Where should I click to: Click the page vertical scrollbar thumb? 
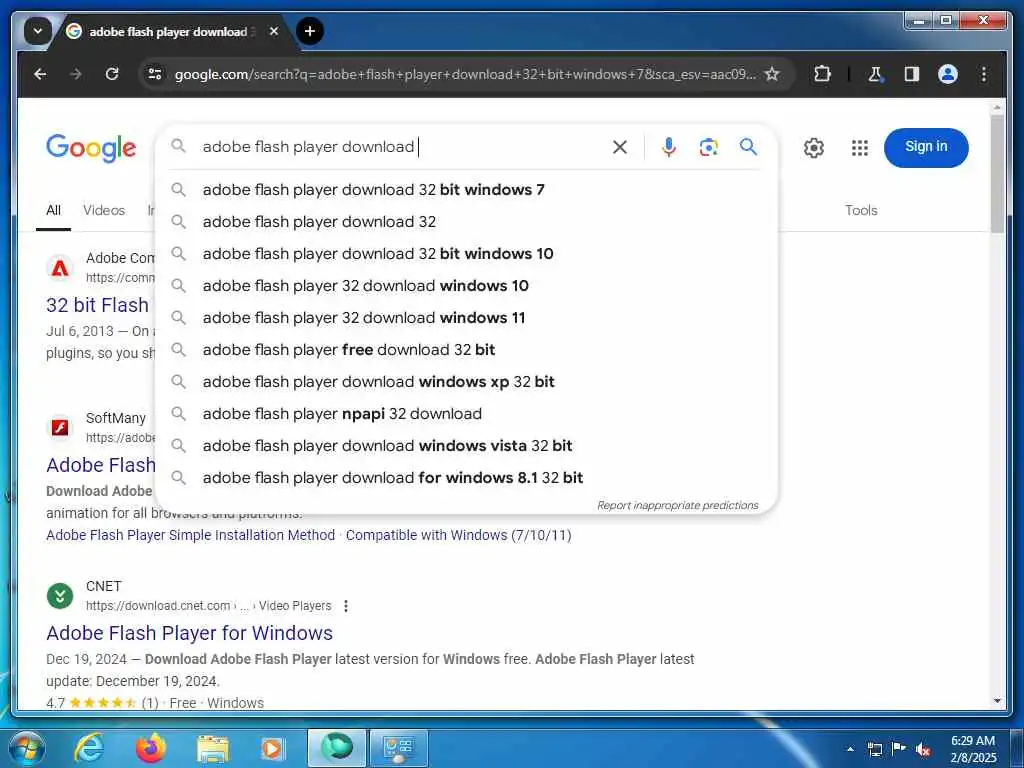click(x=997, y=173)
